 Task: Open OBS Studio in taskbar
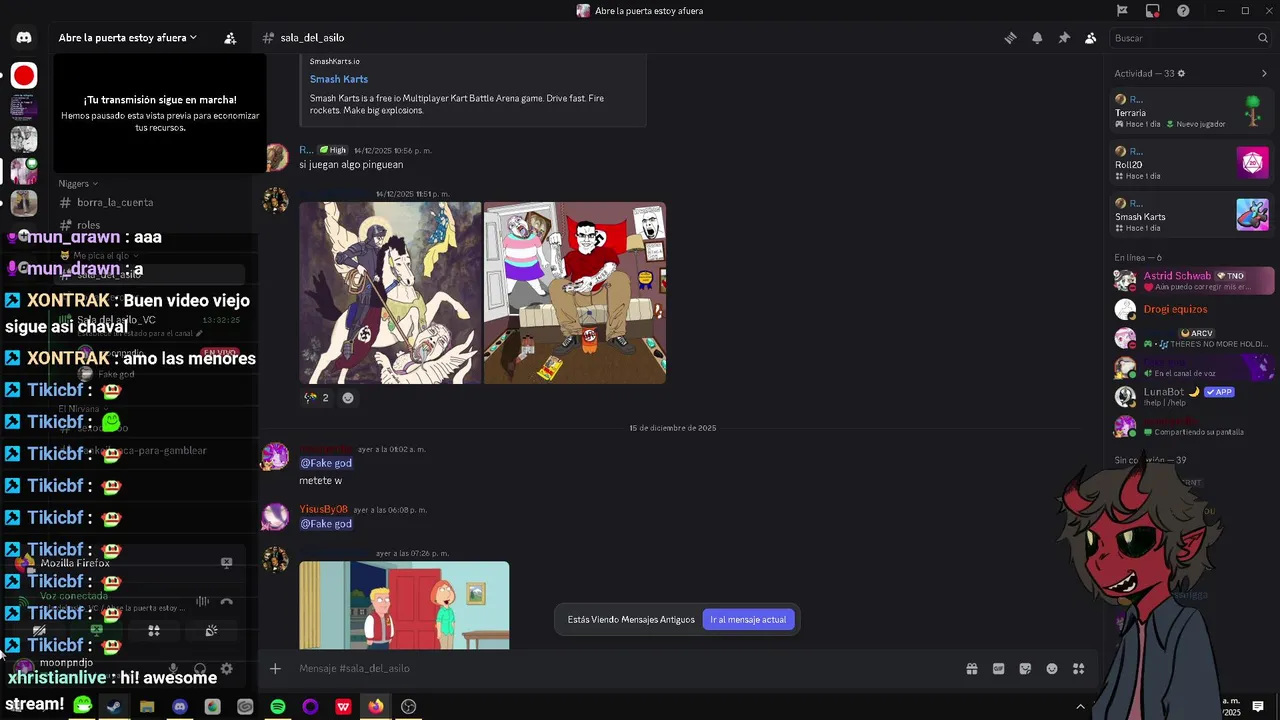coord(409,706)
